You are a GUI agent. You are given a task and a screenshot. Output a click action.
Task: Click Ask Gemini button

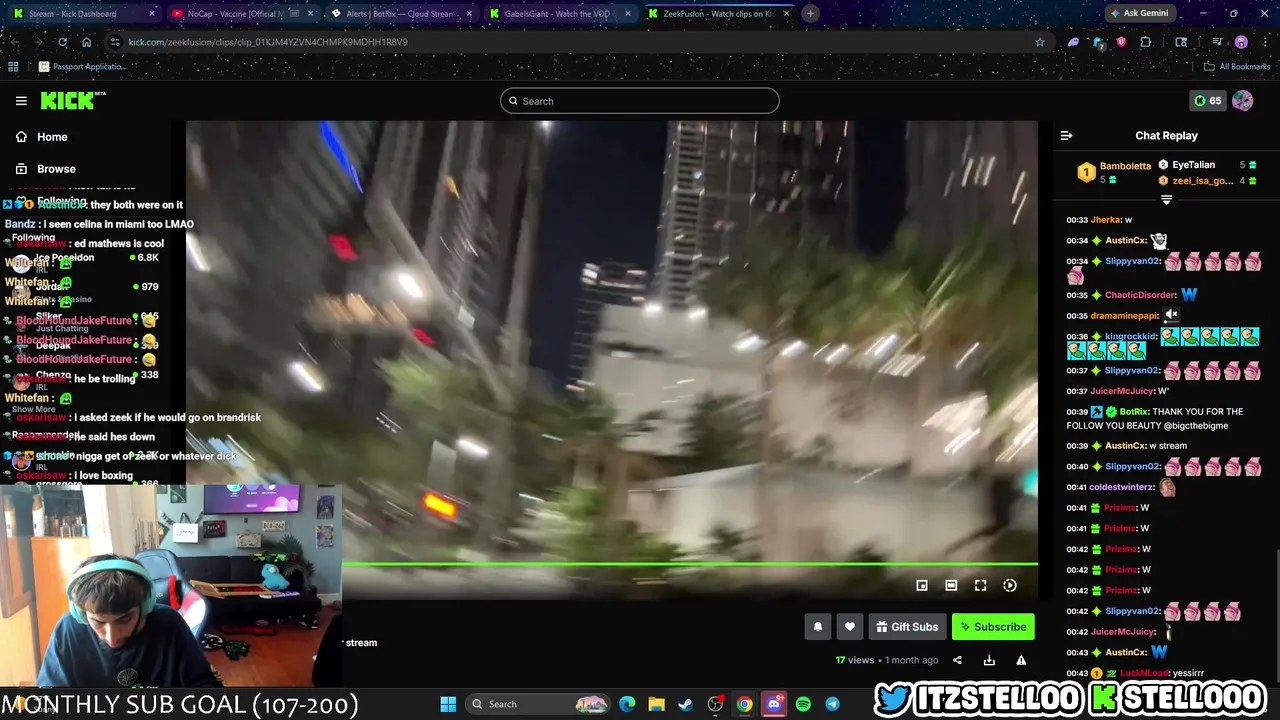[1138, 14]
